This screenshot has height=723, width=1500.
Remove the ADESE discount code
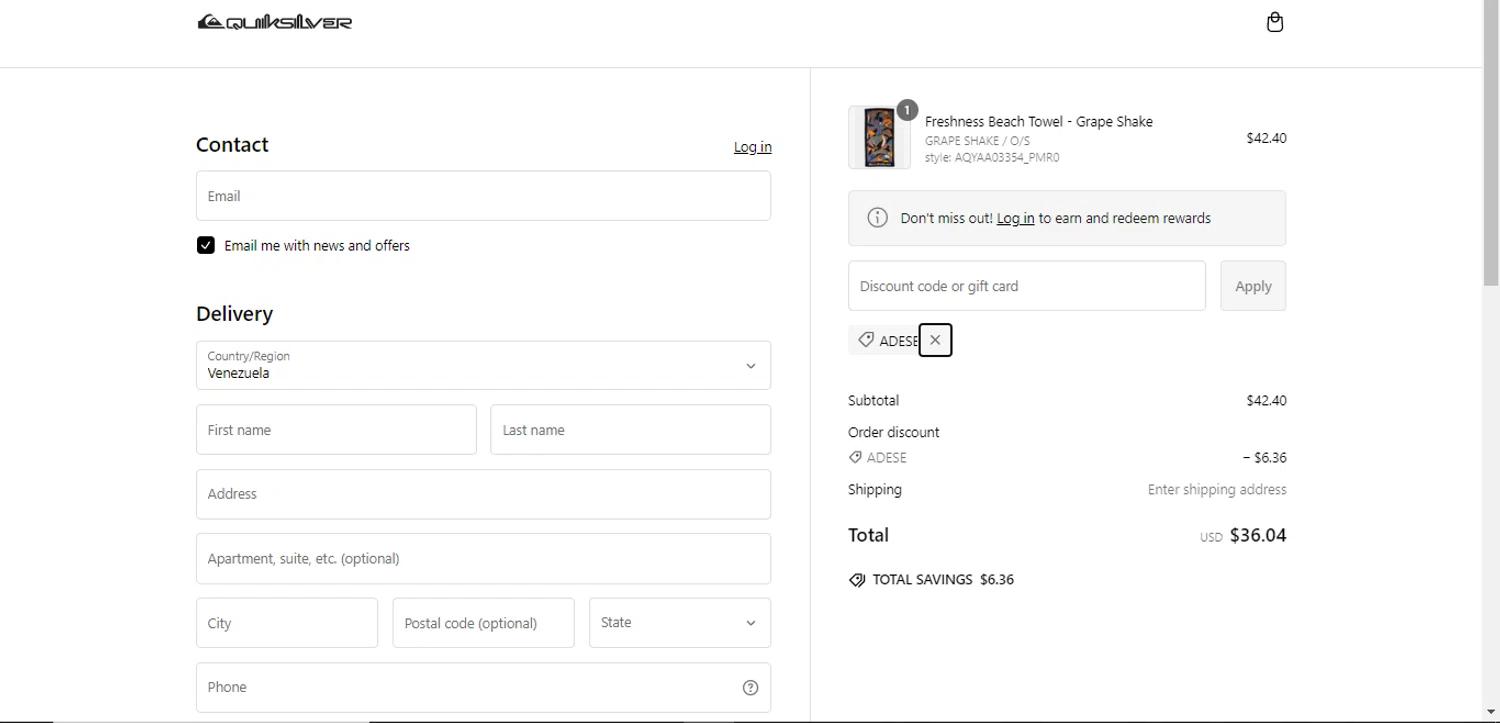point(935,340)
